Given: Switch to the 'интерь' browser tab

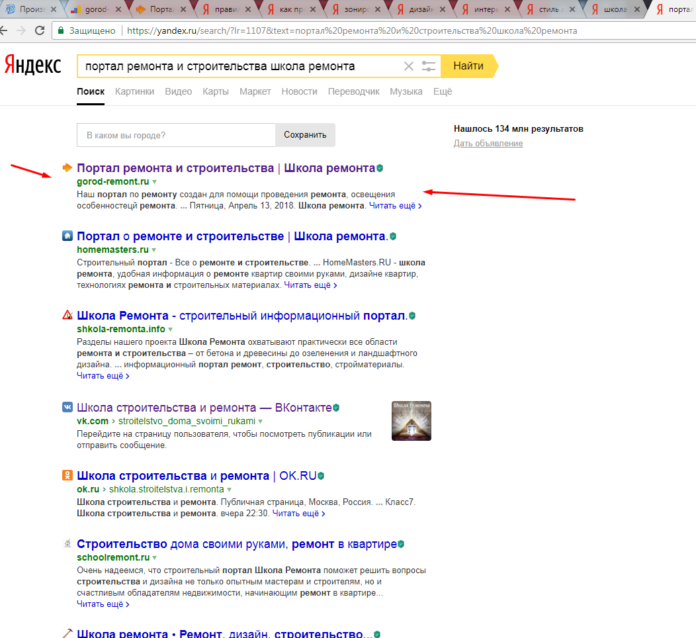Looking at the screenshot, I should click(486, 9).
